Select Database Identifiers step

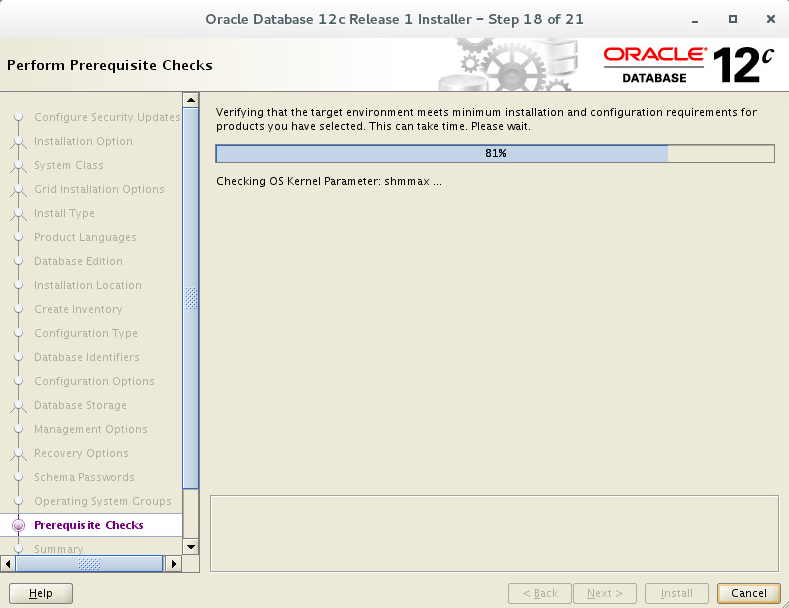(x=87, y=357)
